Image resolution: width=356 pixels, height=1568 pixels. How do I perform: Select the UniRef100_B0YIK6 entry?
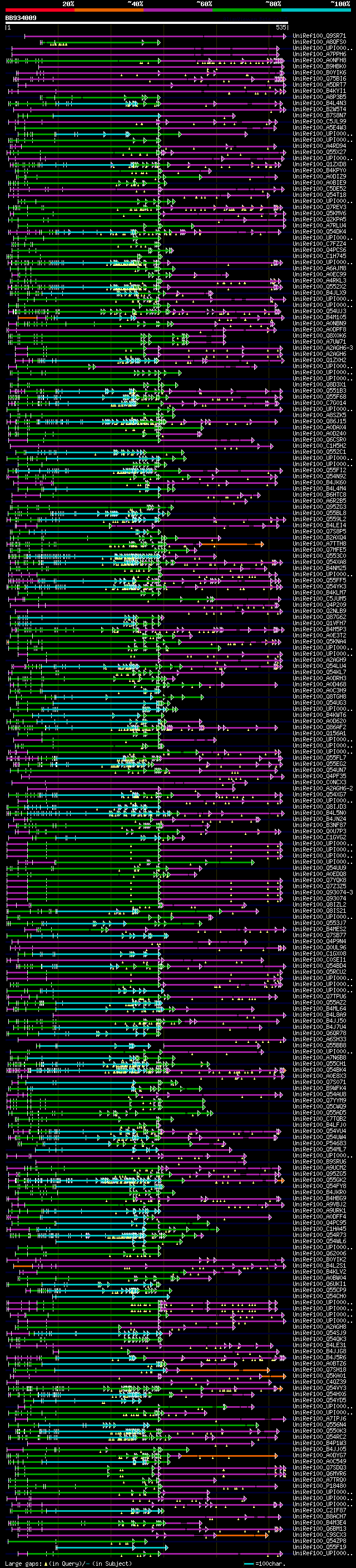pyautogui.click(x=319, y=72)
